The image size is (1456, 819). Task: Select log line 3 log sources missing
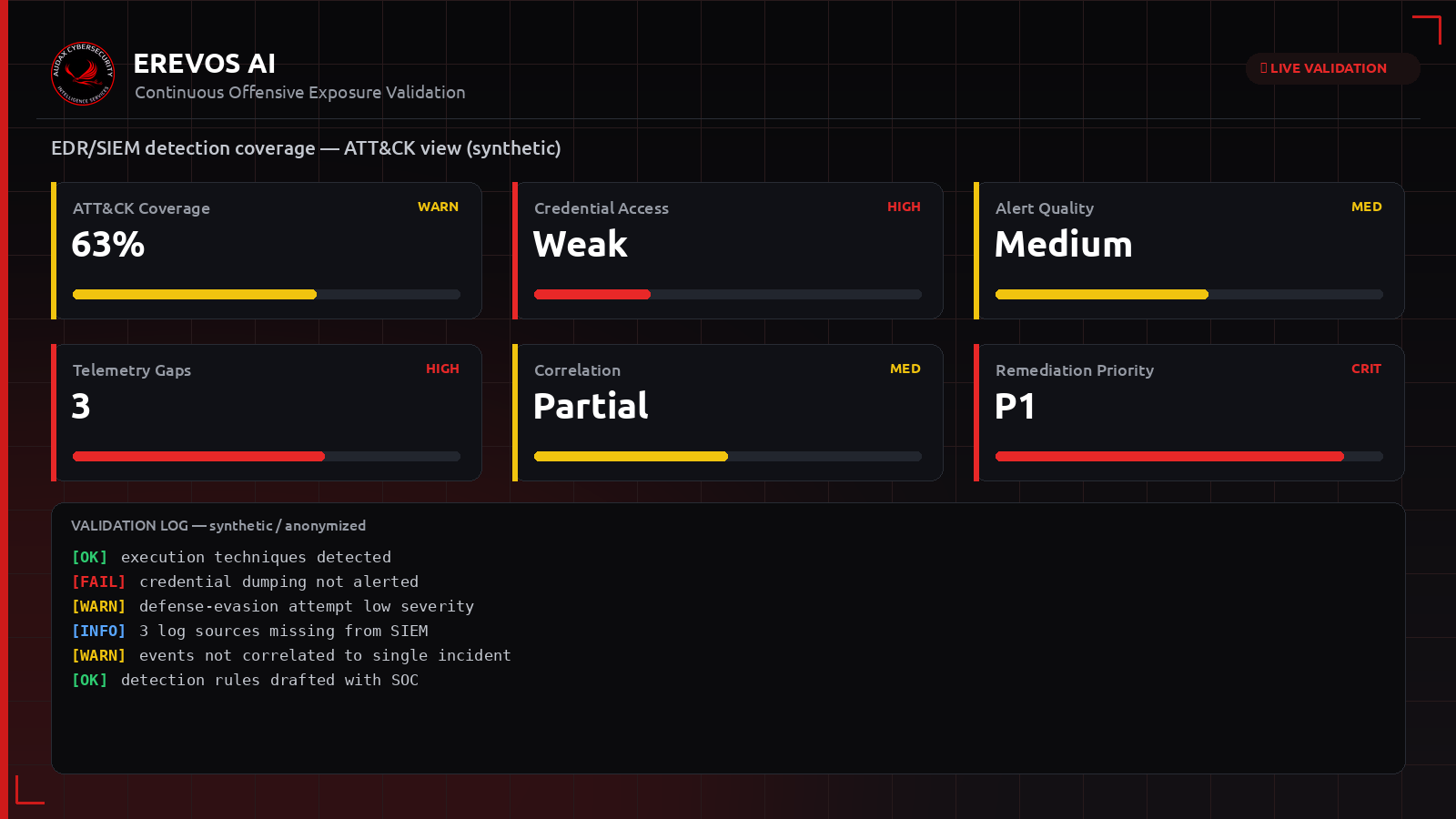283,631
